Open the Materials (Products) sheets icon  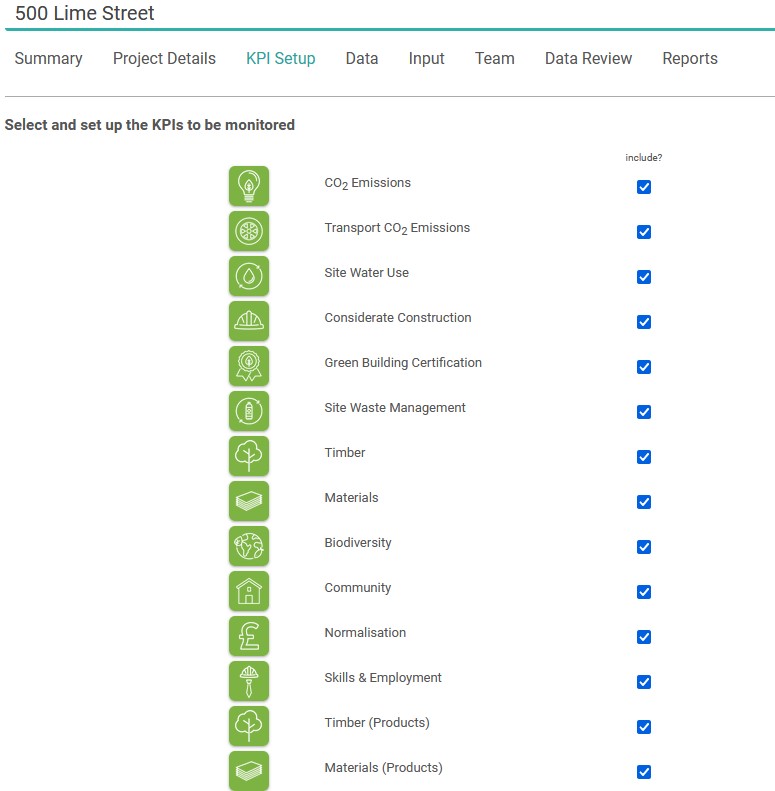[249, 771]
